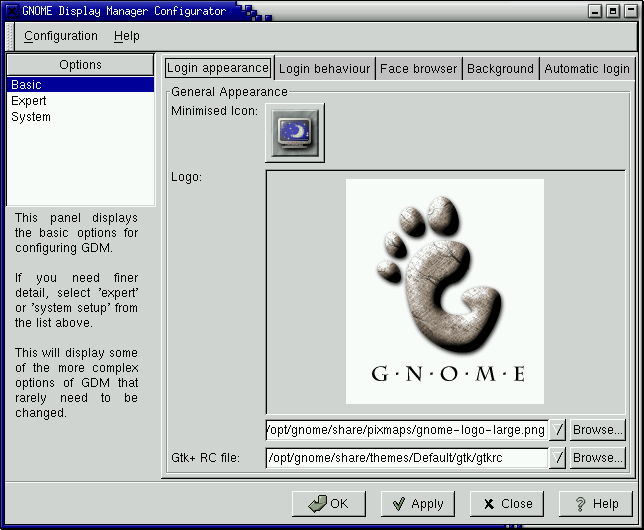Expand the Gtk+ RC file dropdown
644x530 pixels.
tap(557, 458)
